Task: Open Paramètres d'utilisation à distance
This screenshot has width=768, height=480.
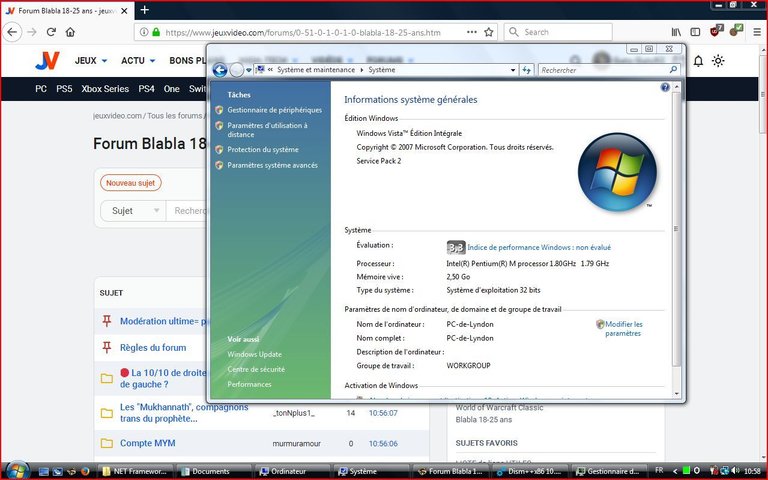Action: click(267, 130)
